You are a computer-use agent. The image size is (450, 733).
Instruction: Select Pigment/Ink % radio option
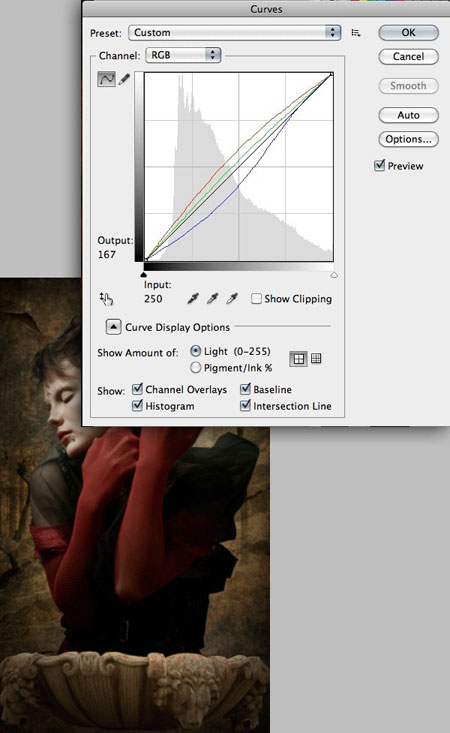click(x=196, y=368)
